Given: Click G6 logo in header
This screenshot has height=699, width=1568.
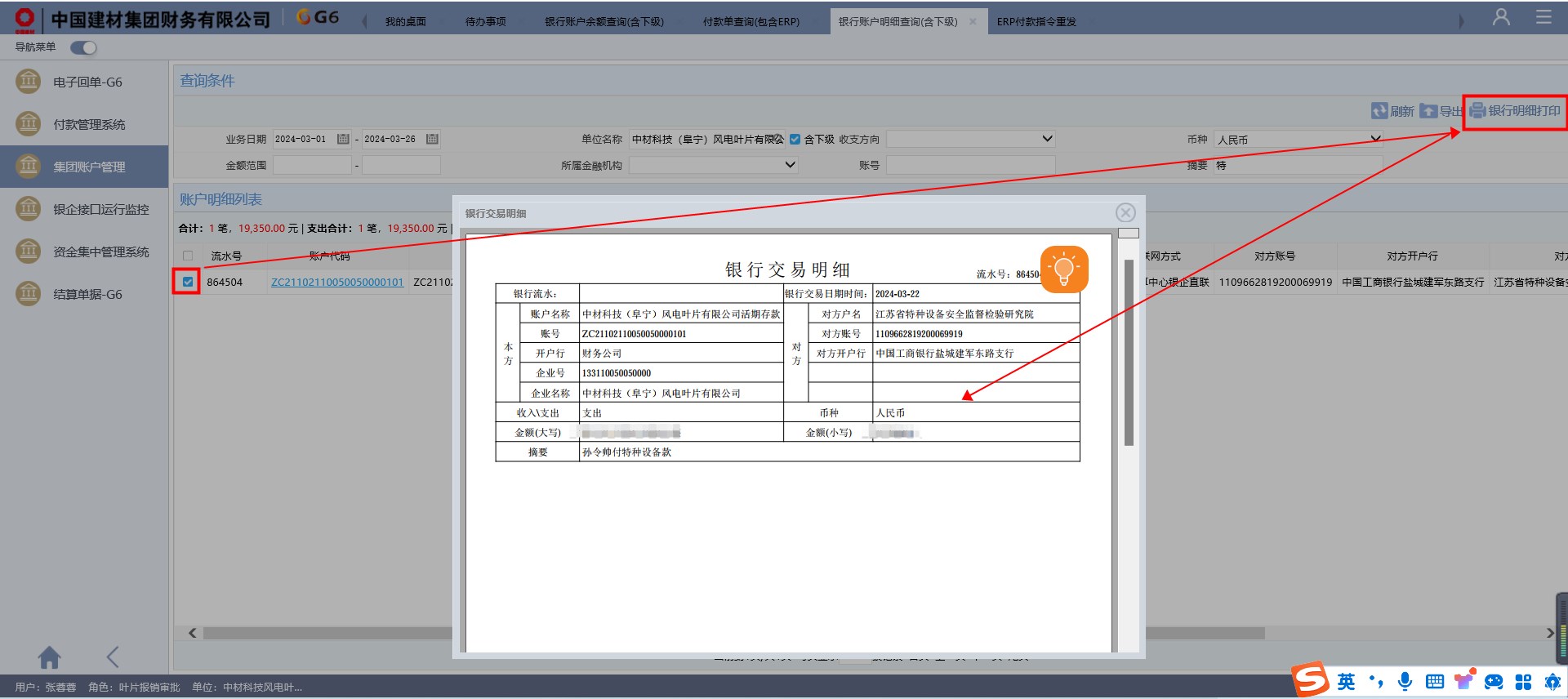Looking at the screenshot, I should point(318,17).
